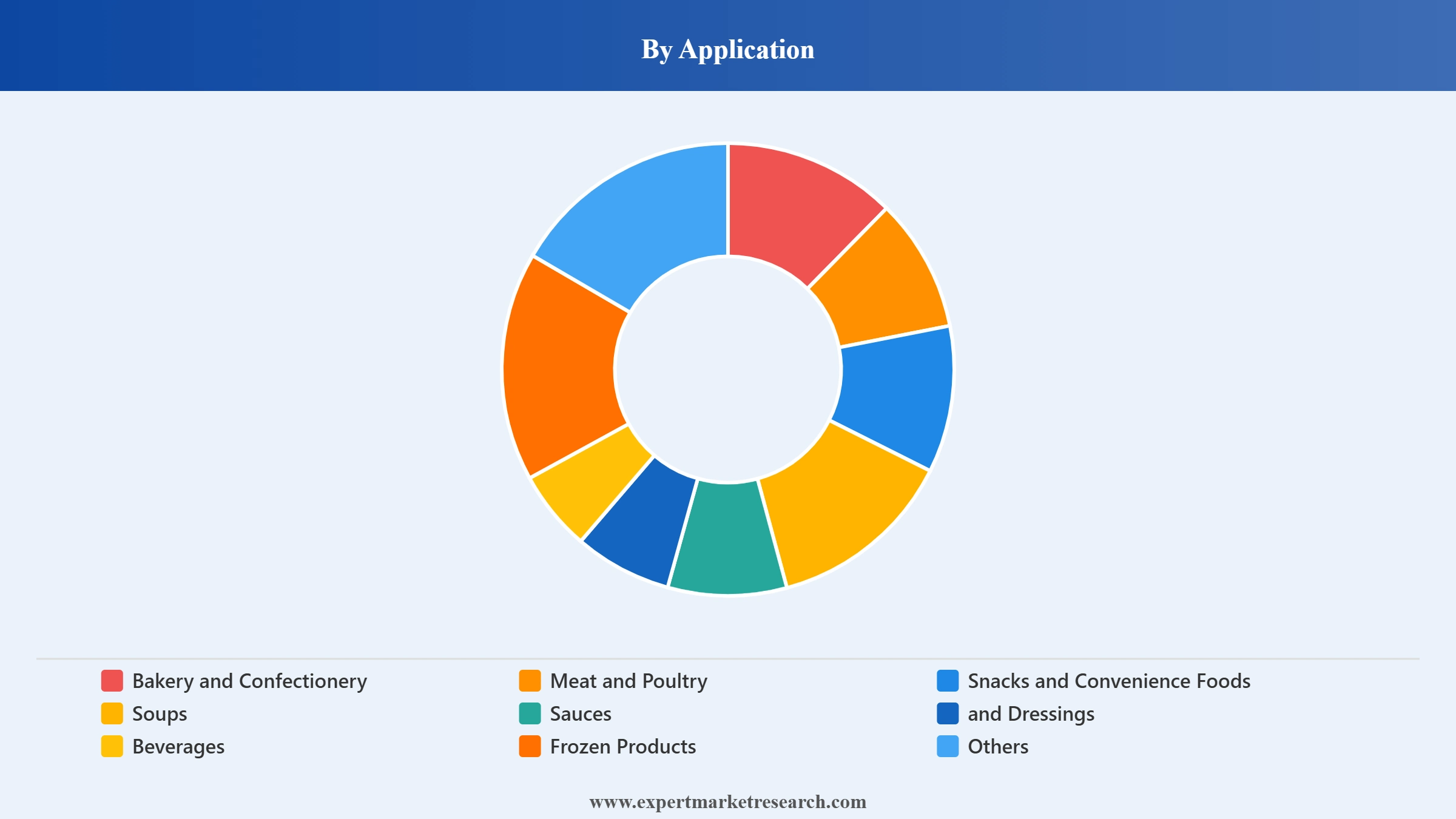Screen dimensions: 1456x819
Task: Click the red Bakery and Confectionery legend swatch
Action: pos(112,681)
